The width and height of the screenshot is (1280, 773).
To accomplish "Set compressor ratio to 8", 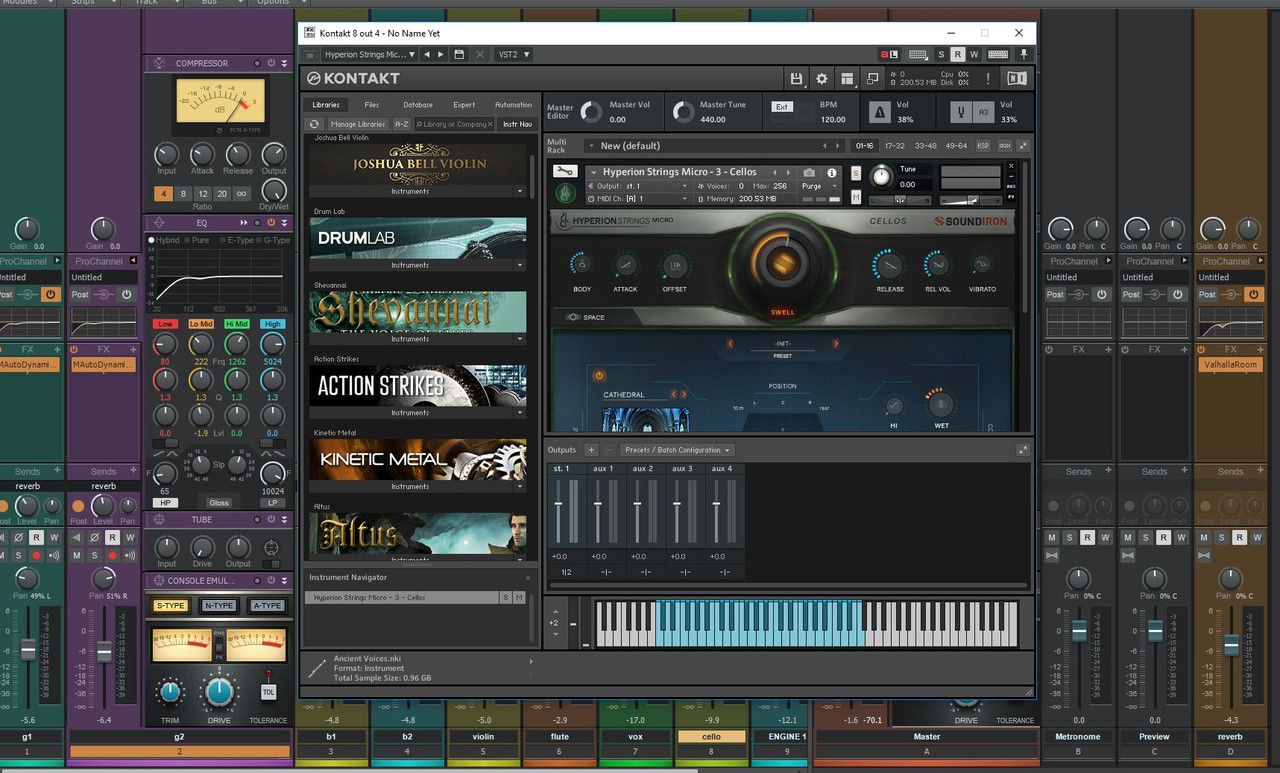I will point(183,194).
